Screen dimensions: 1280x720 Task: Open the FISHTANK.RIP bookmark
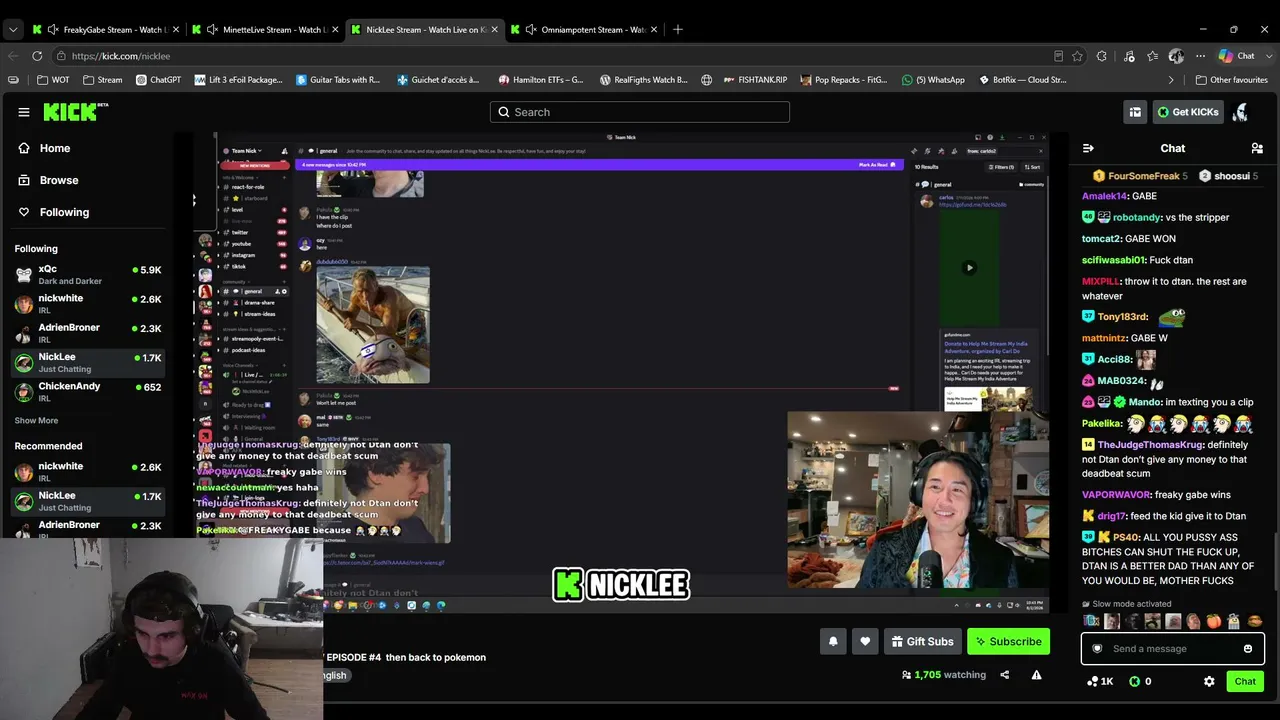755,80
